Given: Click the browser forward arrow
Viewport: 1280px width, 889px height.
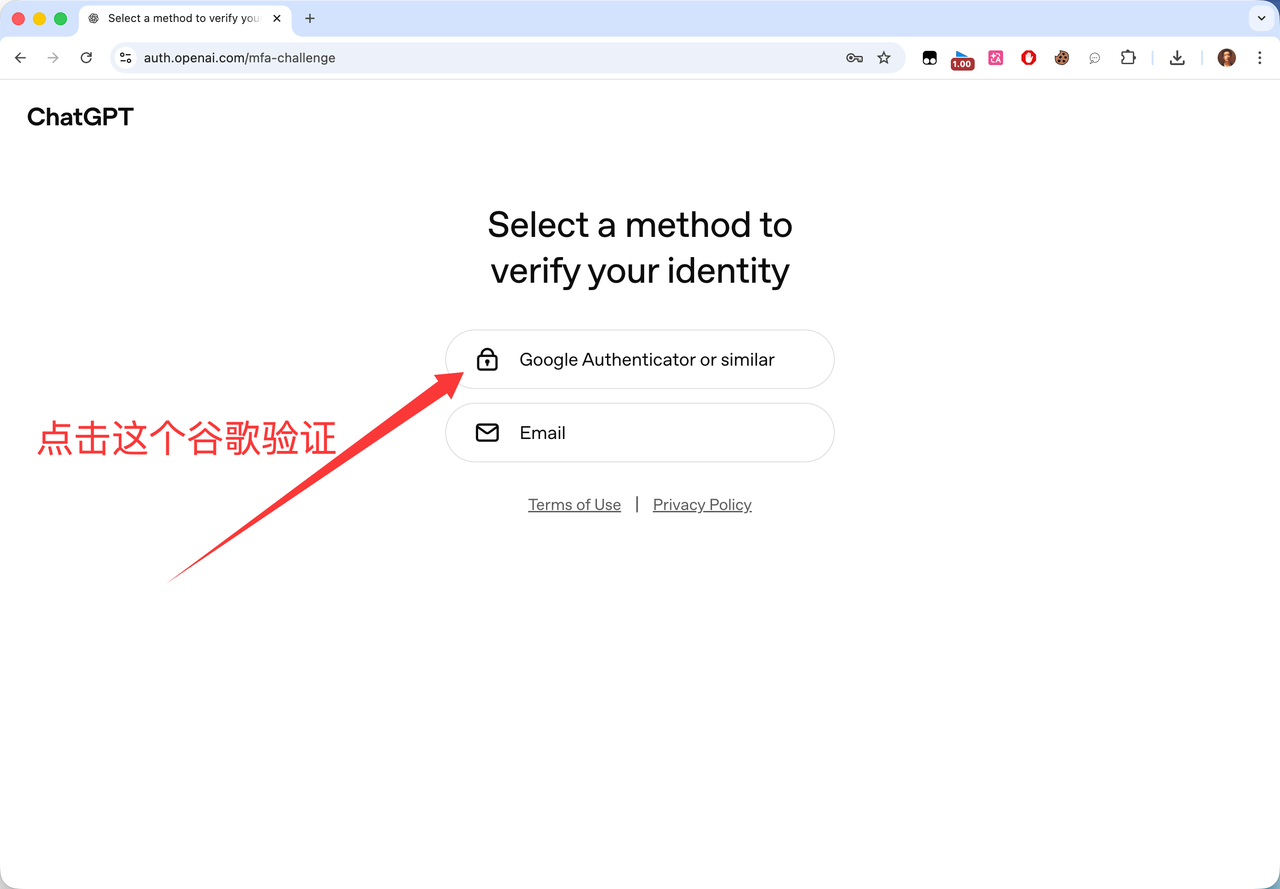Looking at the screenshot, I should coord(53,58).
